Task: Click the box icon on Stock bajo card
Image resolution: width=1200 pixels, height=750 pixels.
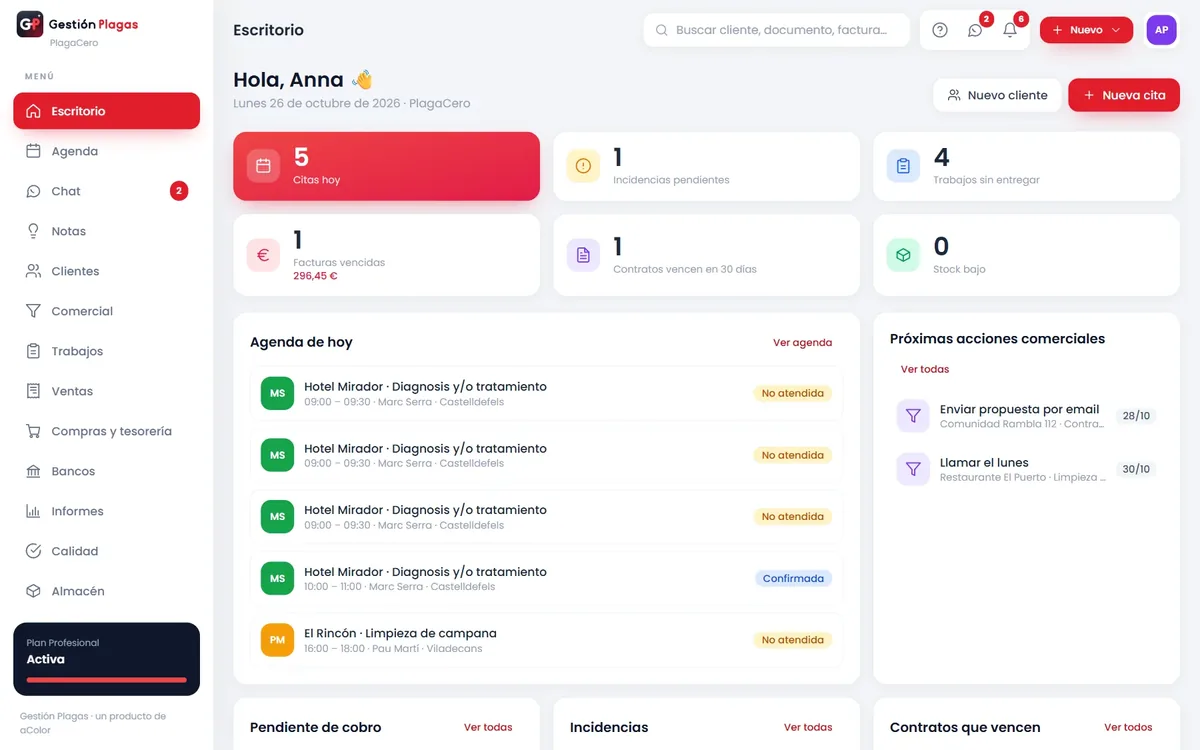Action: point(903,255)
